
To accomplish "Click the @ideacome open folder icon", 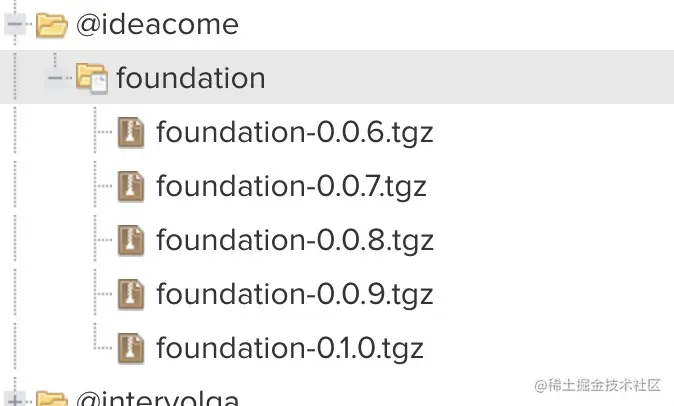I will tap(51, 25).
